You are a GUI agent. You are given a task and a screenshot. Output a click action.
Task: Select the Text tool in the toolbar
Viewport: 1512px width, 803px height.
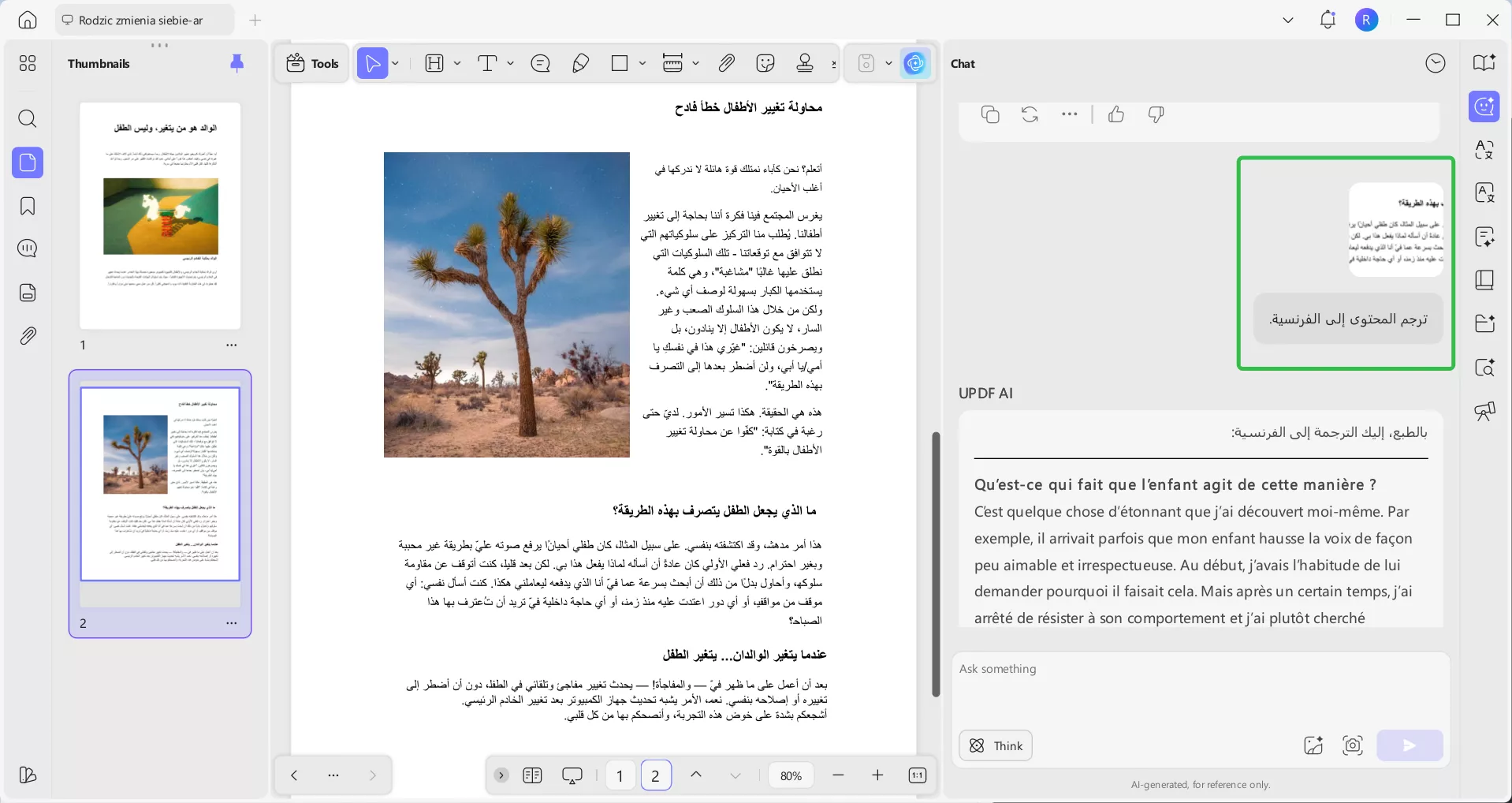tap(489, 63)
